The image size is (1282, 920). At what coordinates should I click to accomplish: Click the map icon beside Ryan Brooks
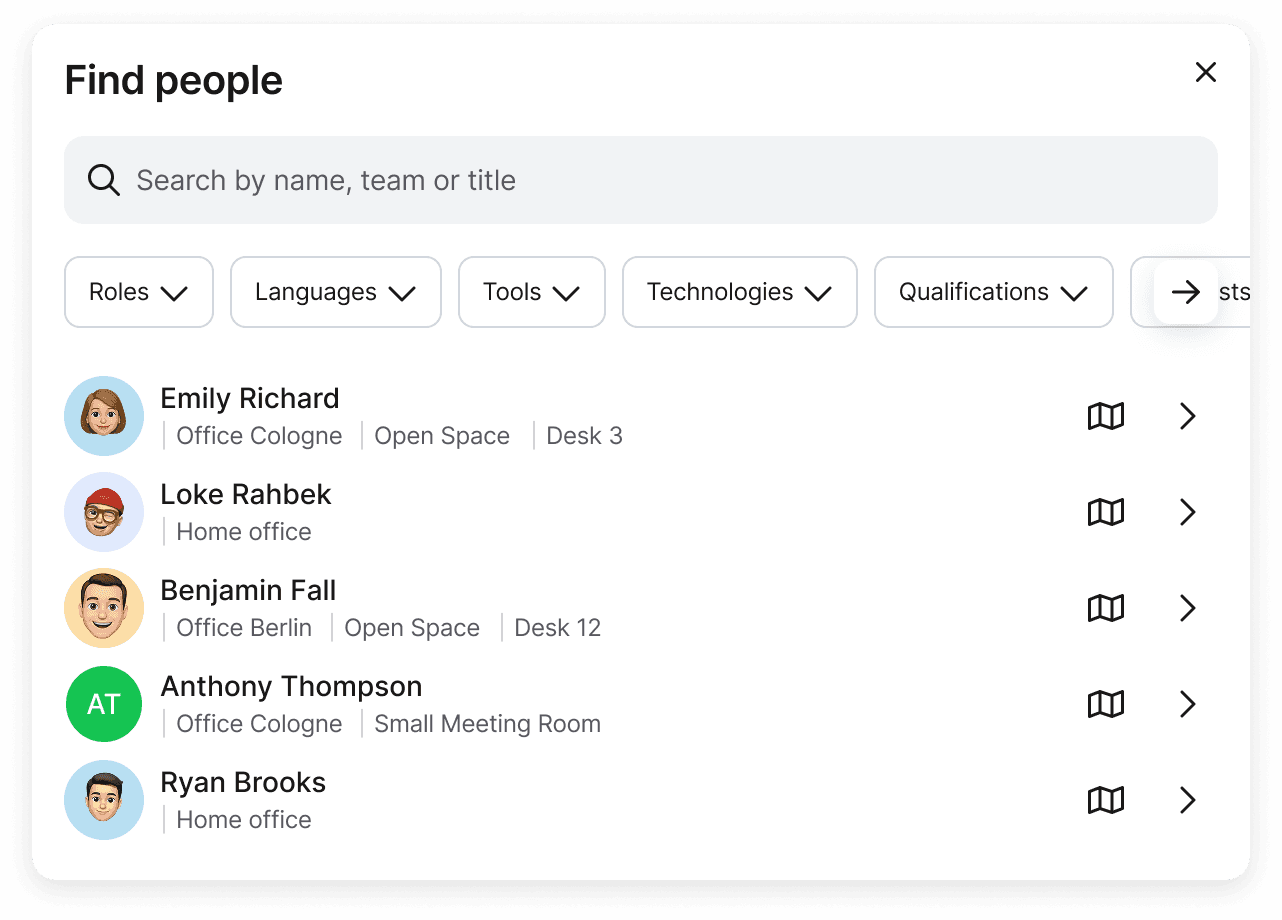pyautogui.click(x=1105, y=800)
